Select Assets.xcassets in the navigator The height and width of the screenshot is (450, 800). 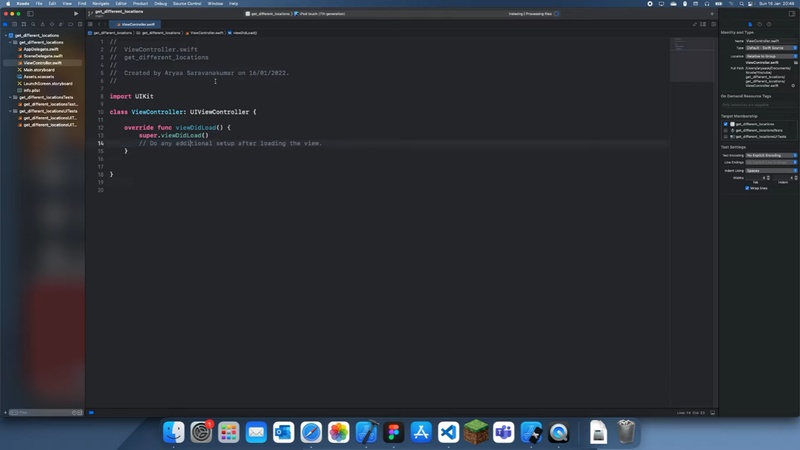point(39,77)
